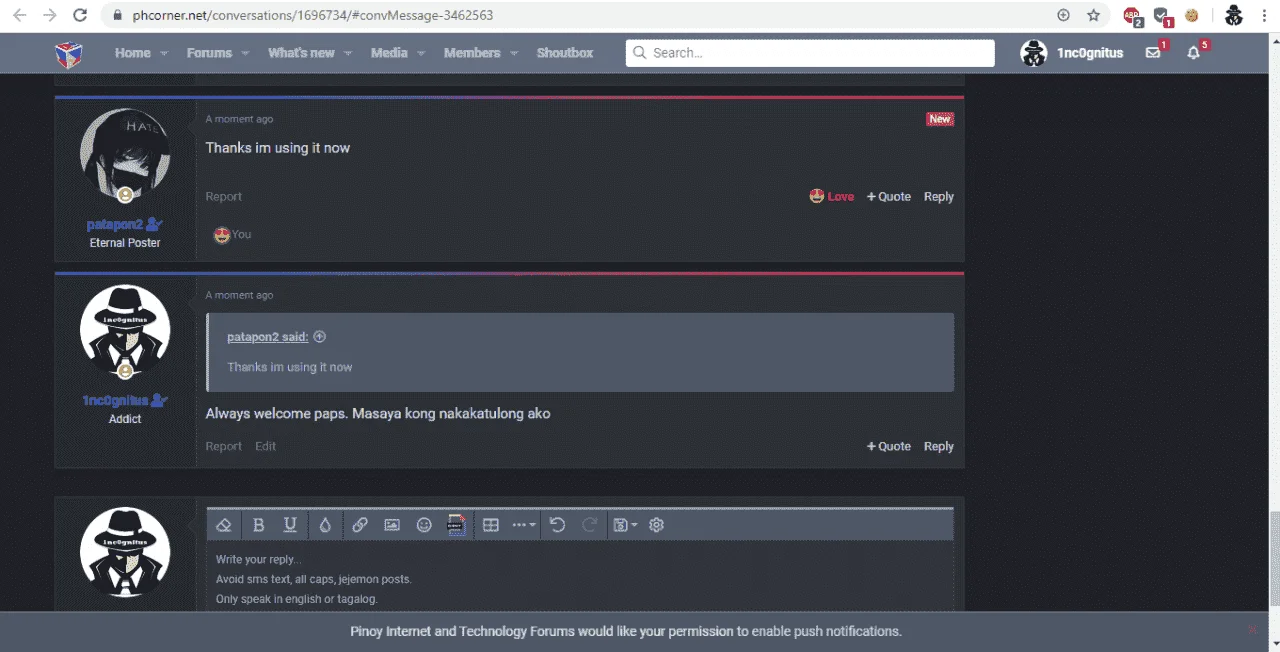Click Love reaction on patapon2's message
Viewport: 1280px width, 652px height.
tap(832, 196)
